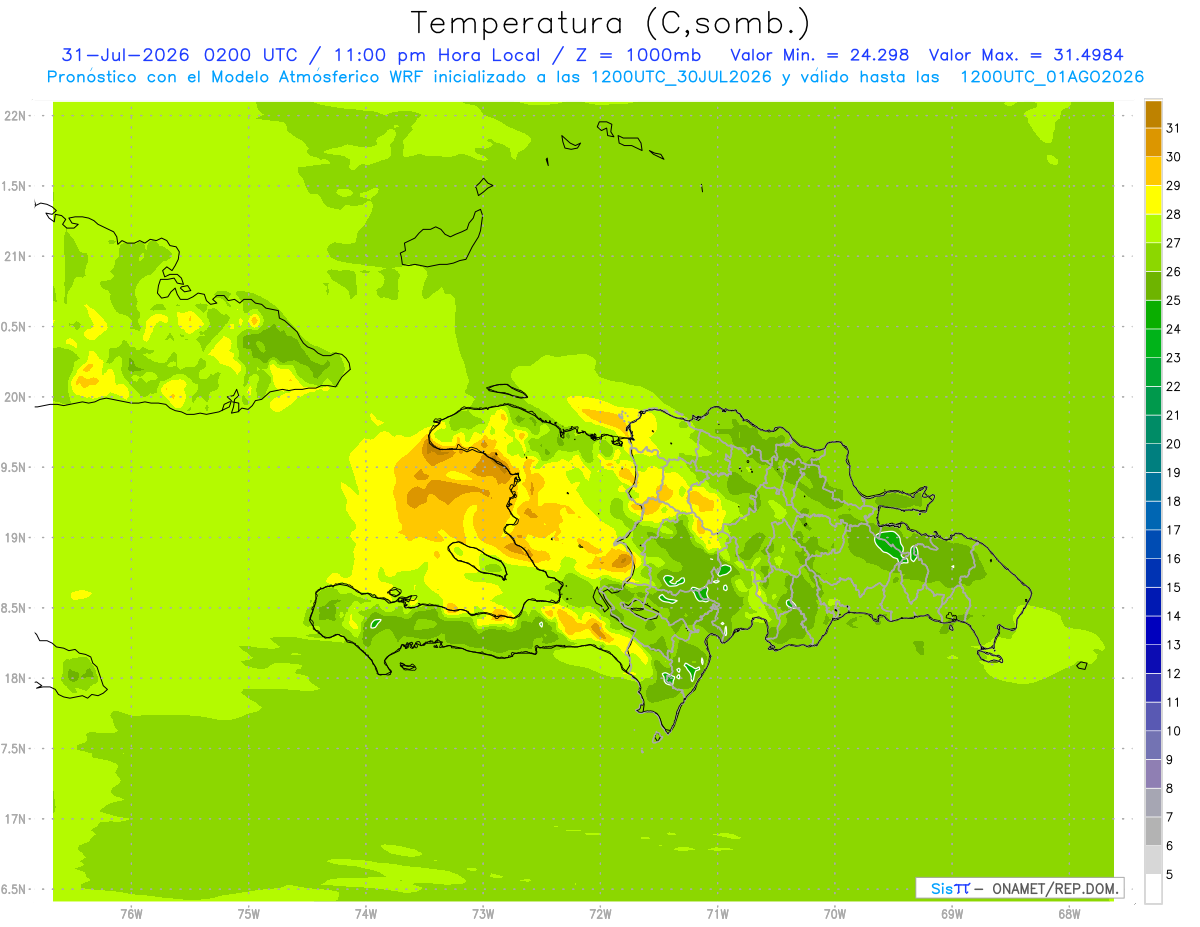
Task: Click the latitude axis label "6.5N"
Action: click(15, 890)
